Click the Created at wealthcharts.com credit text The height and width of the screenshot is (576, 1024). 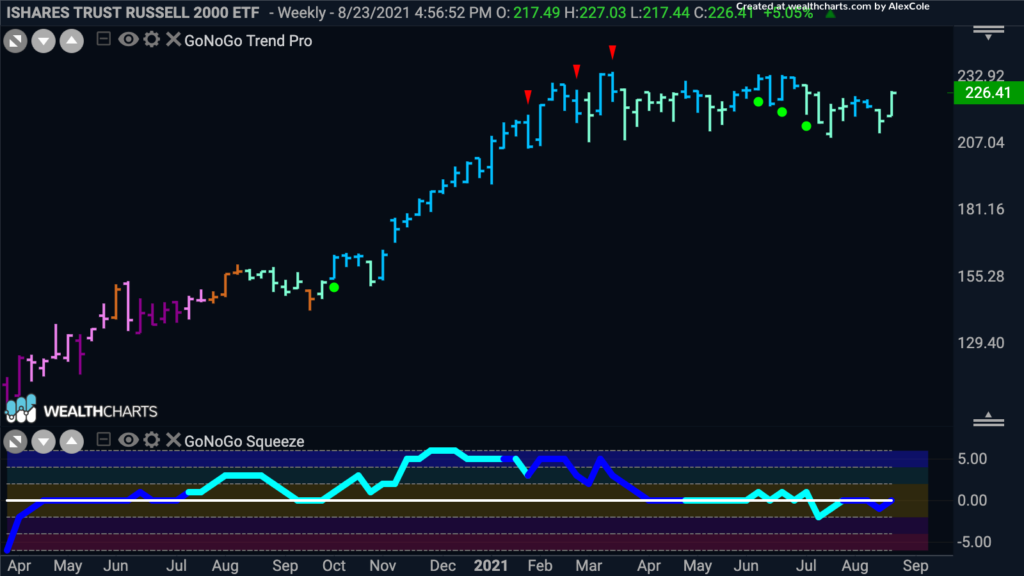coord(833,6)
